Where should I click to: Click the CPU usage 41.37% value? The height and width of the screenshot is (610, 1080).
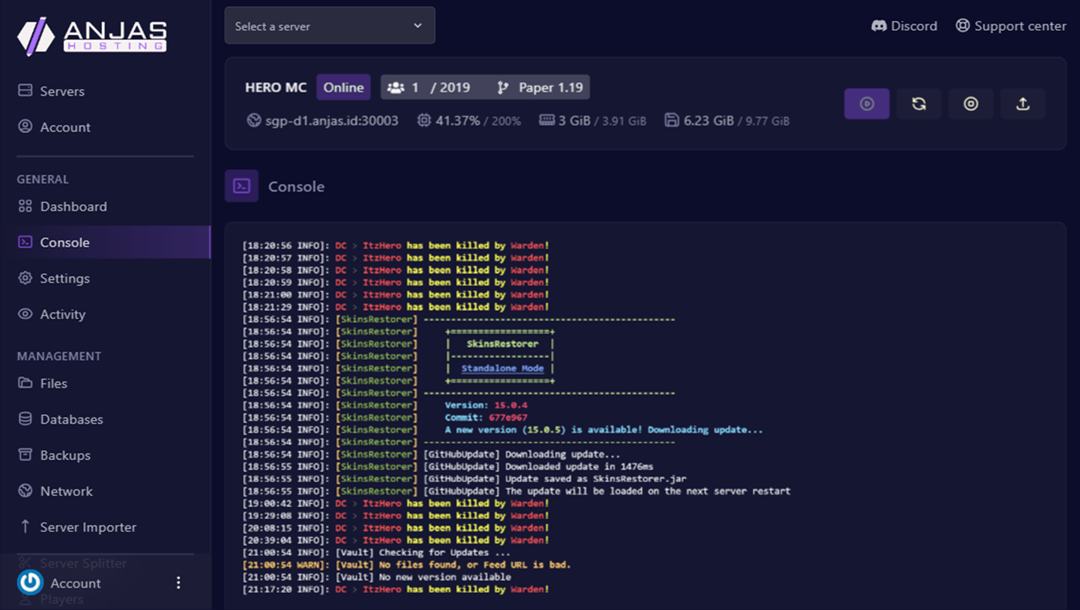pyautogui.click(x=457, y=120)
